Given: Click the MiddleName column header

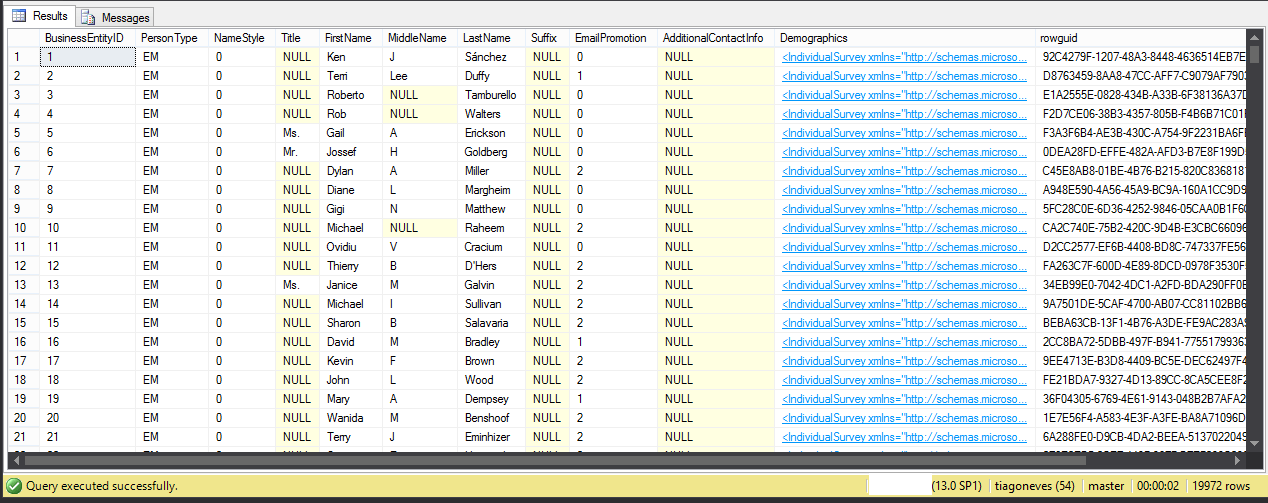Looking at the screenshot, I should (420, 38).
